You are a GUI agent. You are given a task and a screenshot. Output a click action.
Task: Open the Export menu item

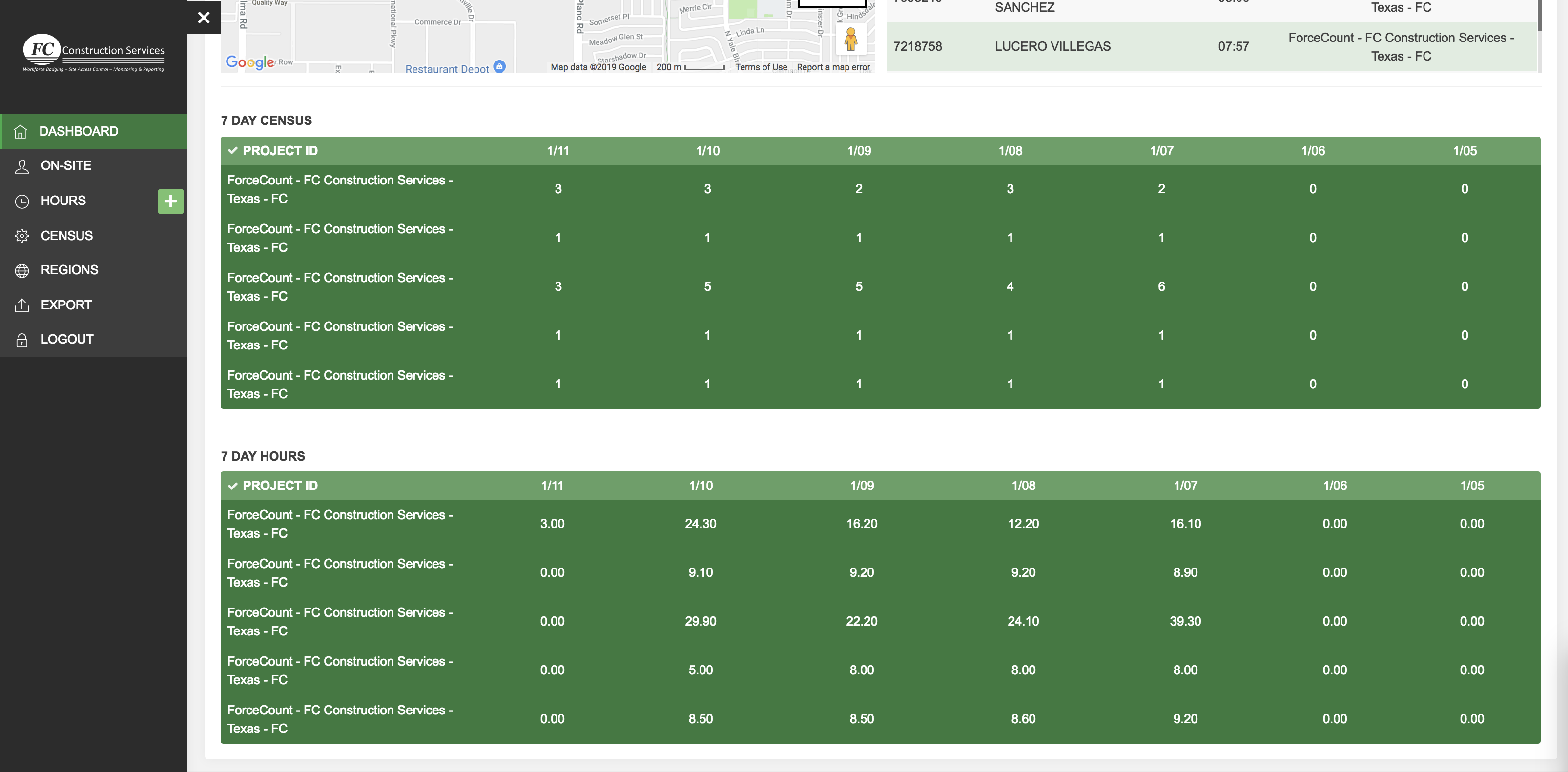(66, 305)
